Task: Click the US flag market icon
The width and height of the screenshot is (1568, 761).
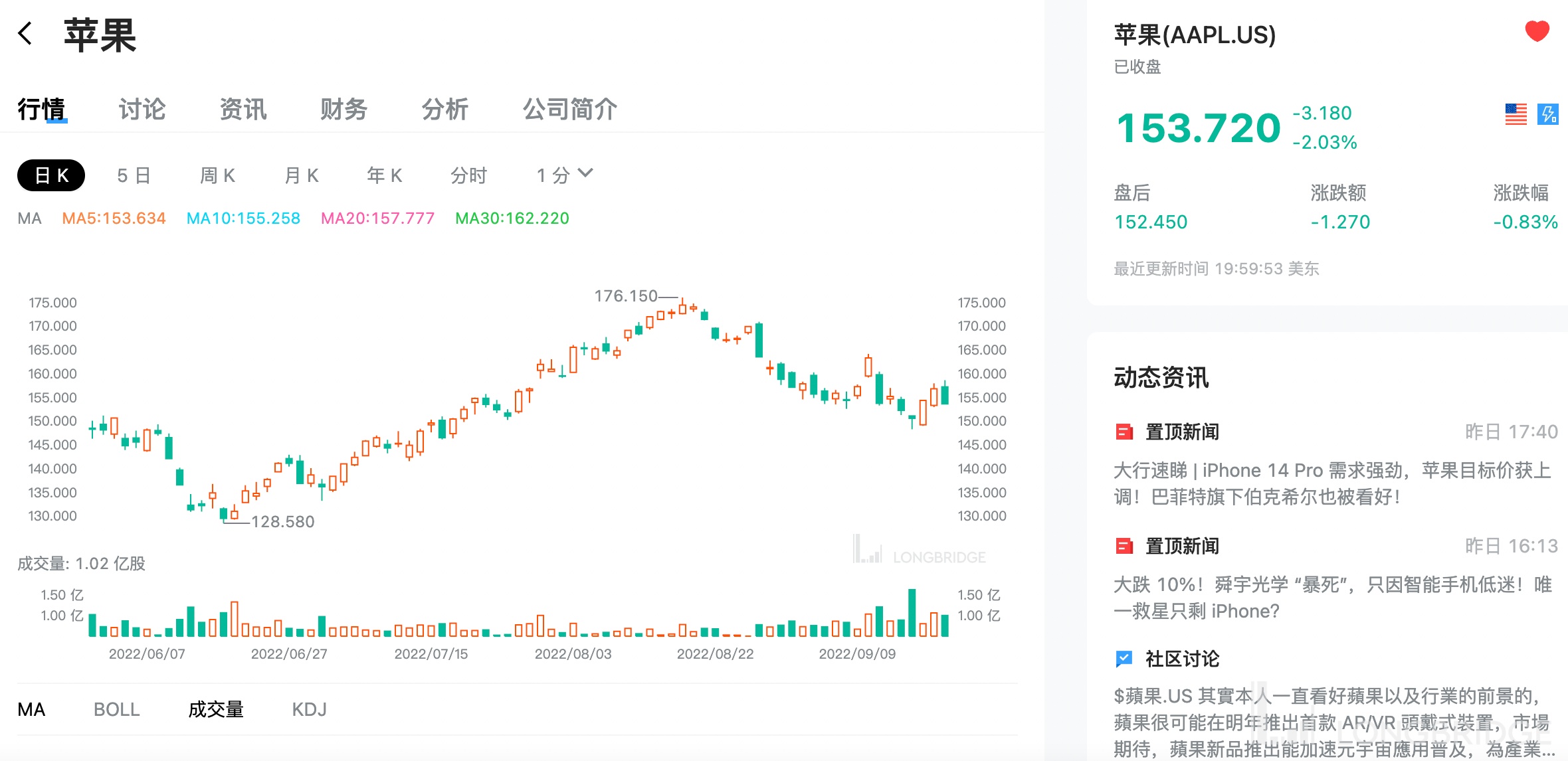Action: pos(1516,114)
